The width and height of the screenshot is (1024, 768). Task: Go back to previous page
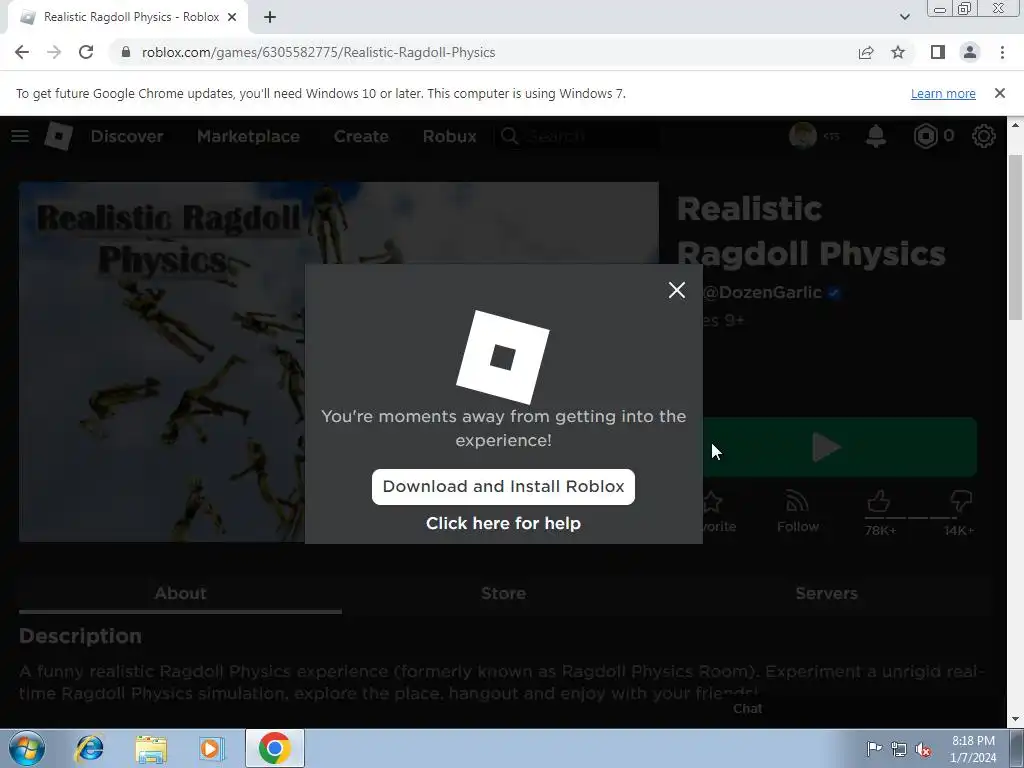(x=22, y=52)
